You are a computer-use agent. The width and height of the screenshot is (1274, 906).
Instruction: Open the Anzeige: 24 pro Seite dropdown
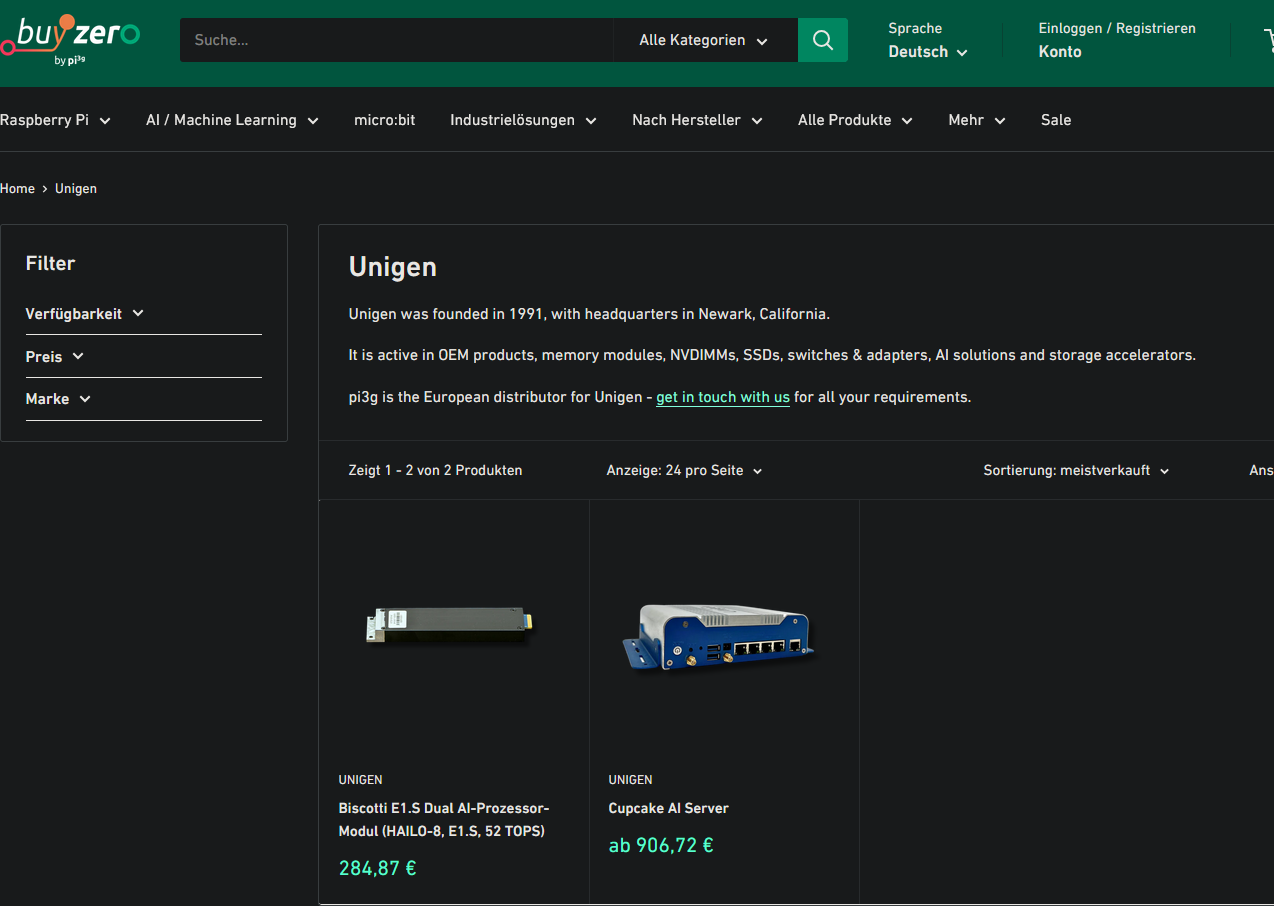coord(684,470)
